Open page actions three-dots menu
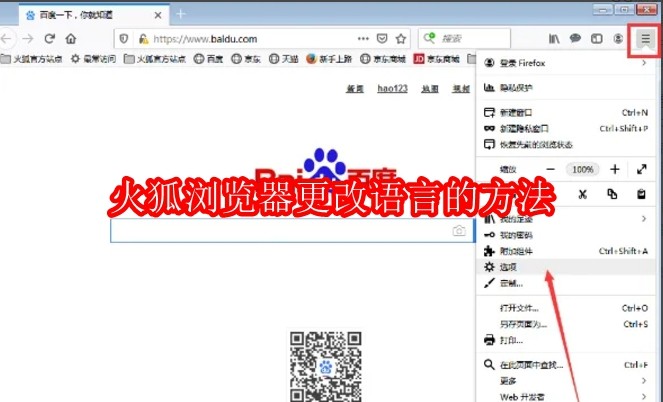 363,39
